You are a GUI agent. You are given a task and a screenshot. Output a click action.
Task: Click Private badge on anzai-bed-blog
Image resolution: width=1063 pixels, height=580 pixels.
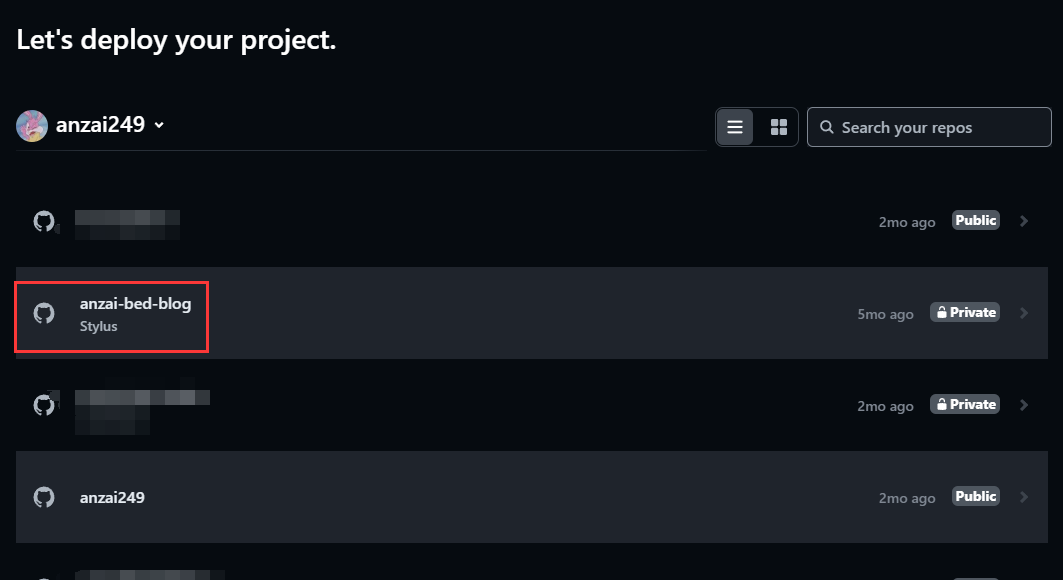pyautogui.click(x=965, y=313)
